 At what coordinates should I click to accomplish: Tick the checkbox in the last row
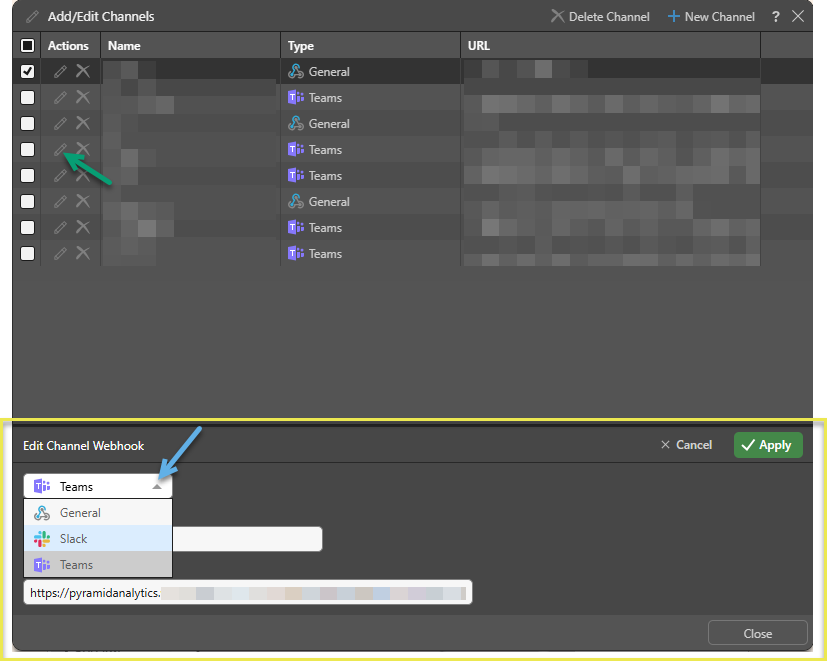pyautogui.click(x=27, y=254)
